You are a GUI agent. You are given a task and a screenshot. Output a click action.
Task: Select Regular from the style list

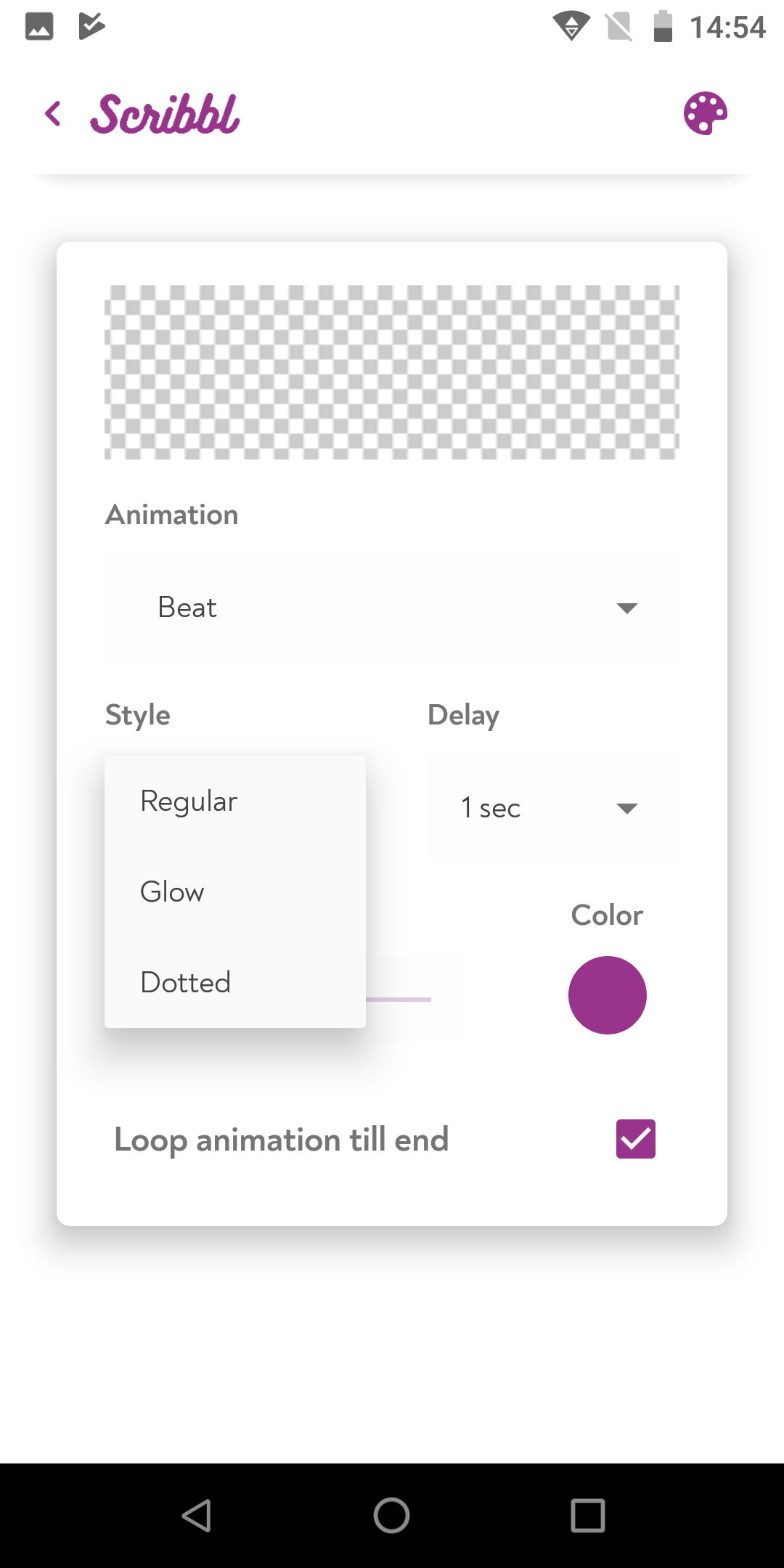[235, 801]
